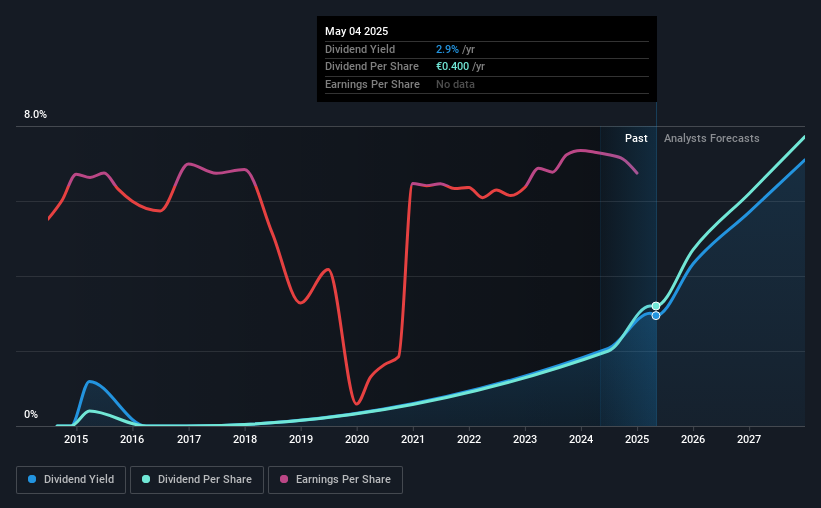Click the 2024 x-axis label
The height and width of the screenshot is (508, 821).
[581, 439]
